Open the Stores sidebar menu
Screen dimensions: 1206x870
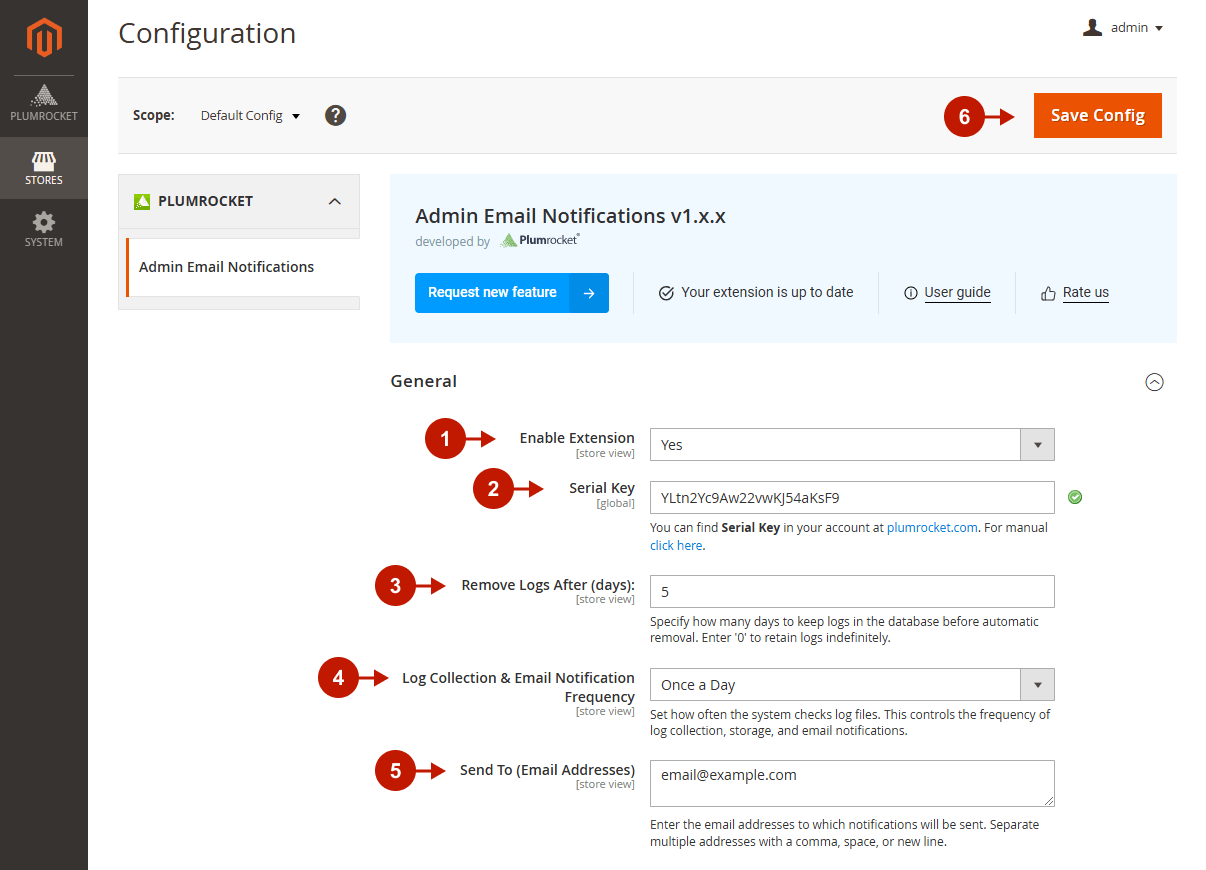(44, 168)
